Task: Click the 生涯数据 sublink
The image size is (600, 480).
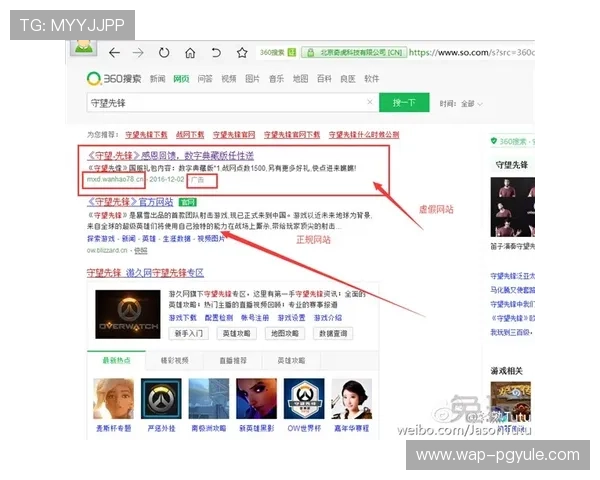Action: coord(177,238)
